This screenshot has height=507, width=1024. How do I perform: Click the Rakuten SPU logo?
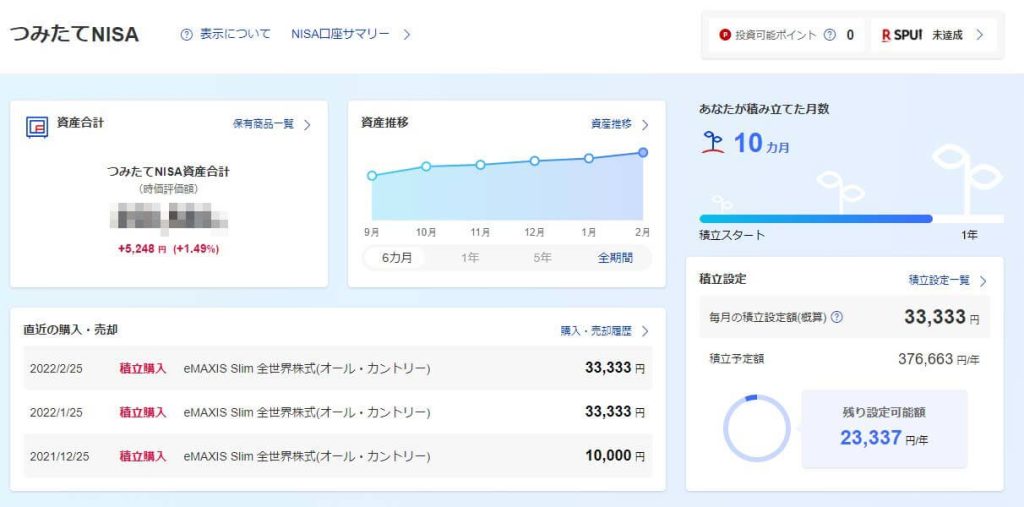coord(901,35)
